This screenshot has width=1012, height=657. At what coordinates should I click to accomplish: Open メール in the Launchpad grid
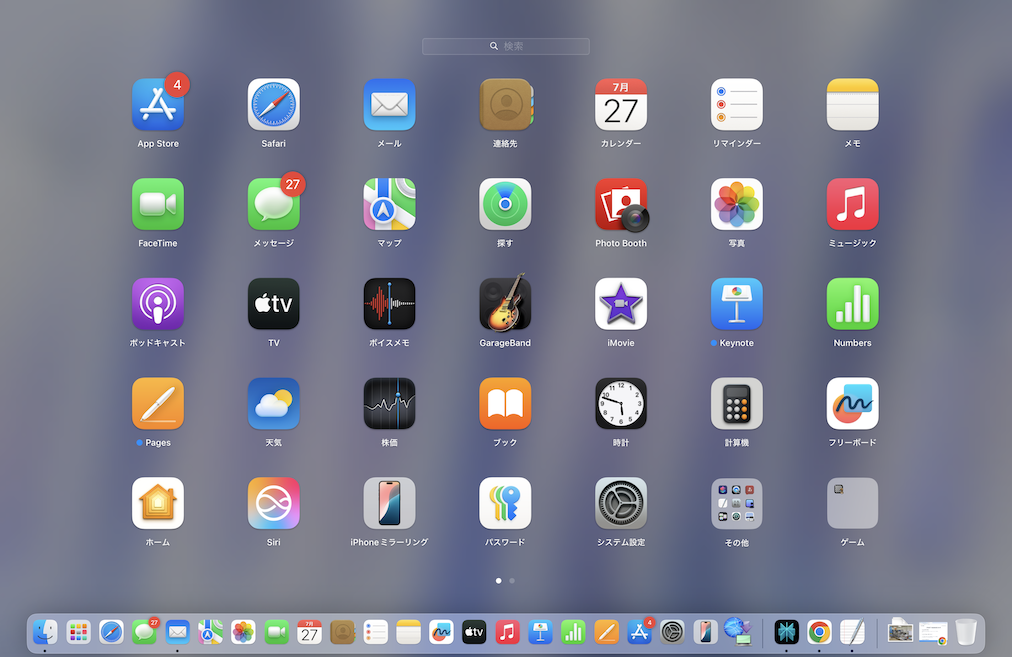tap(389, 105)
